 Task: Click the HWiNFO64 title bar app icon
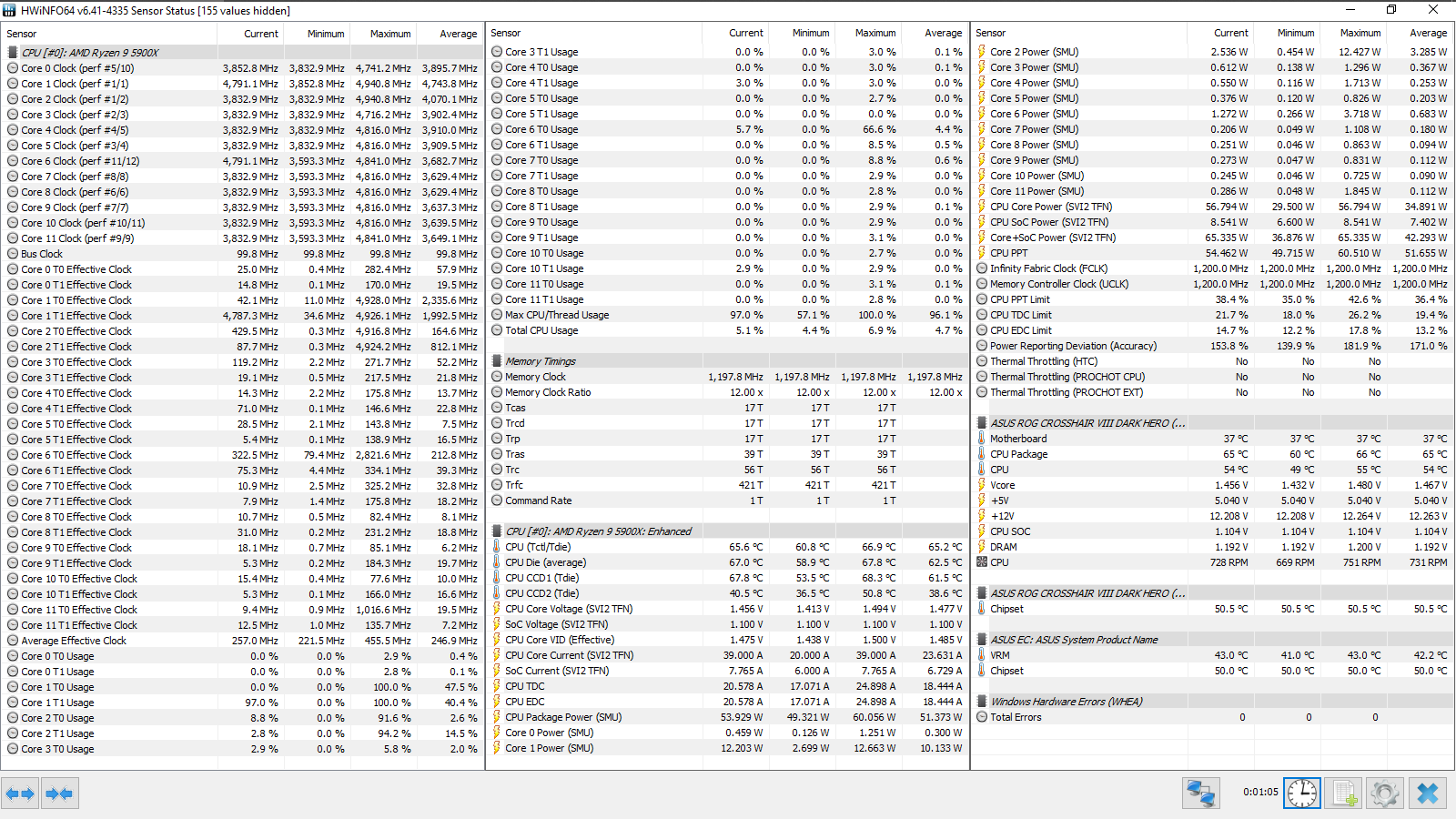[x=10, y=10]
